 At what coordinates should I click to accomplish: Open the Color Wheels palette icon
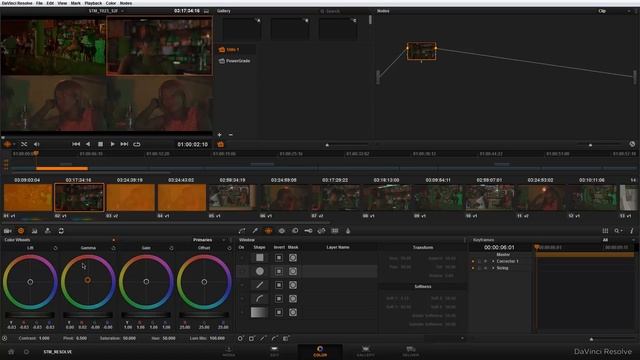coord(21,231)
